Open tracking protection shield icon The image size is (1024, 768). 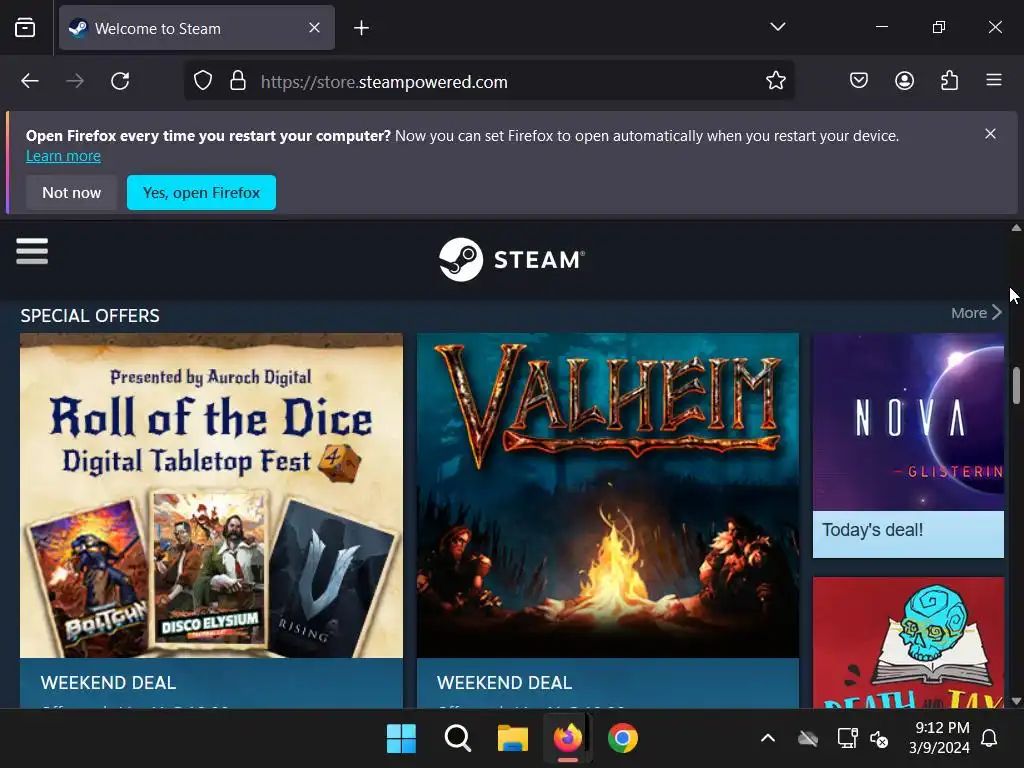[x=203, y=81]
